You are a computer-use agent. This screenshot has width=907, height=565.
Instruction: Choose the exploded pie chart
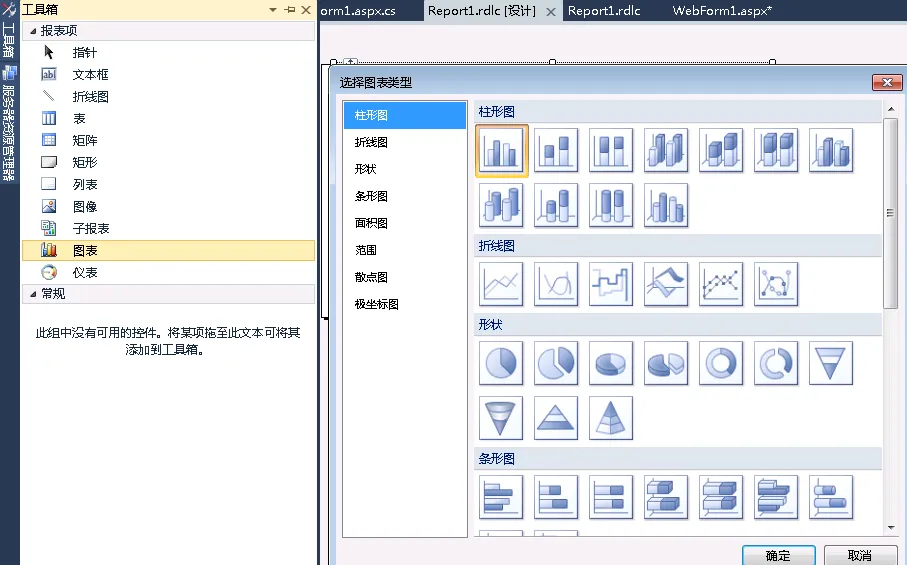(x=556, y=363)
